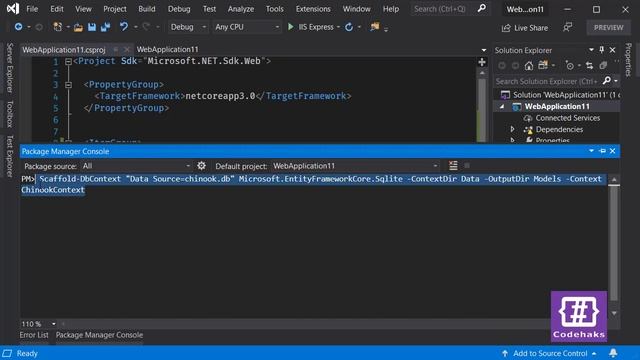Click Solution Explorer Pending Changes Filter icon
640x360 pixels.
click(x=570, y=65)
